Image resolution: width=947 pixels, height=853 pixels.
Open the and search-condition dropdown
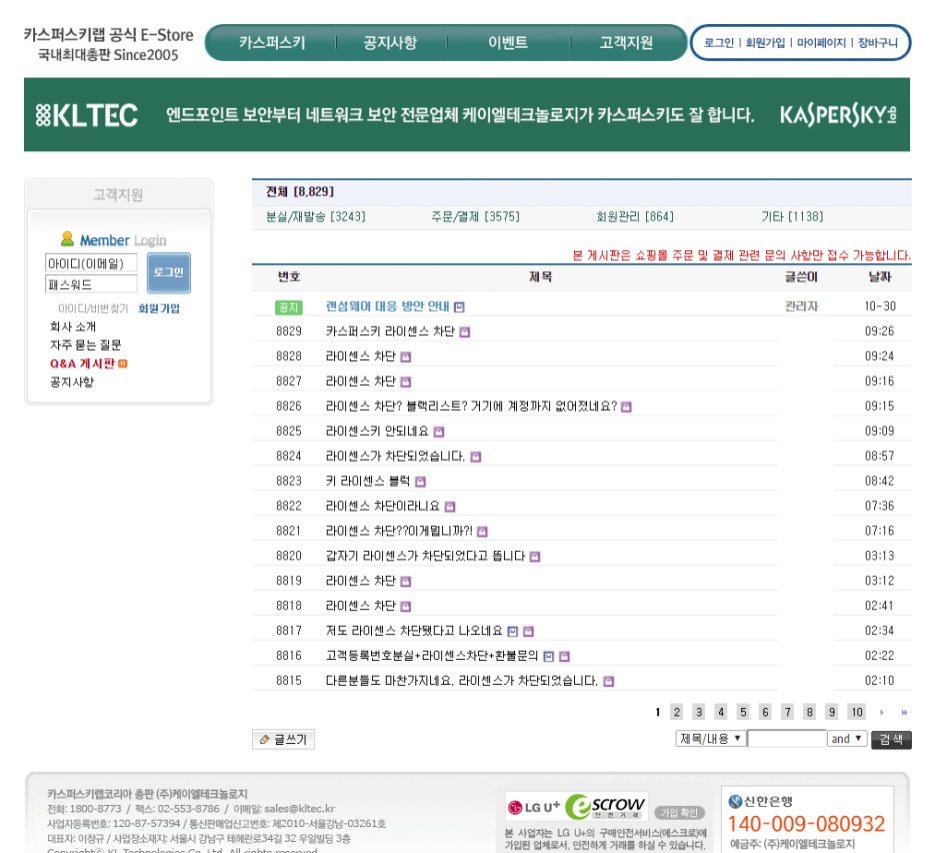847,739
